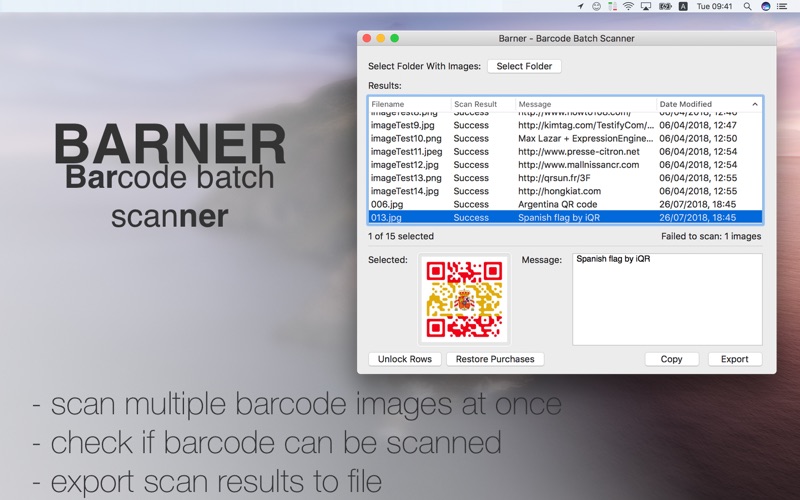Click the battery status icon
Screen dimensions: 800x500
pyautogui.click(x=665, y=6)
